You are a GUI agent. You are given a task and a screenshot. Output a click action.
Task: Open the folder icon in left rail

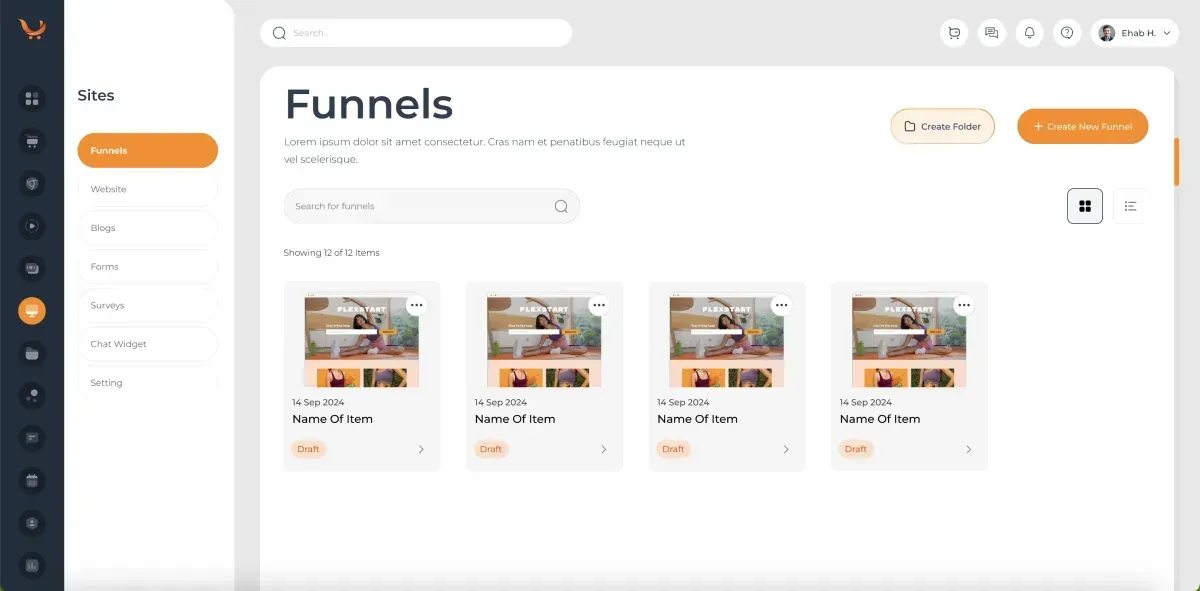[32, 353]
